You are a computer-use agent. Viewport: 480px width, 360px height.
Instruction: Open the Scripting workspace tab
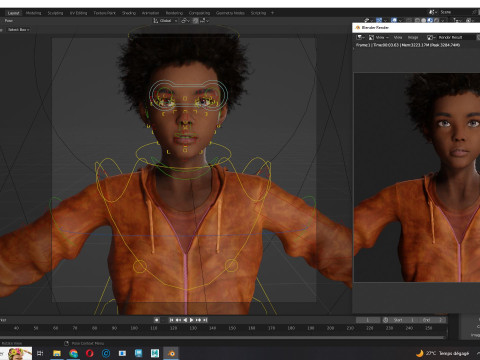tap(258, 13)
